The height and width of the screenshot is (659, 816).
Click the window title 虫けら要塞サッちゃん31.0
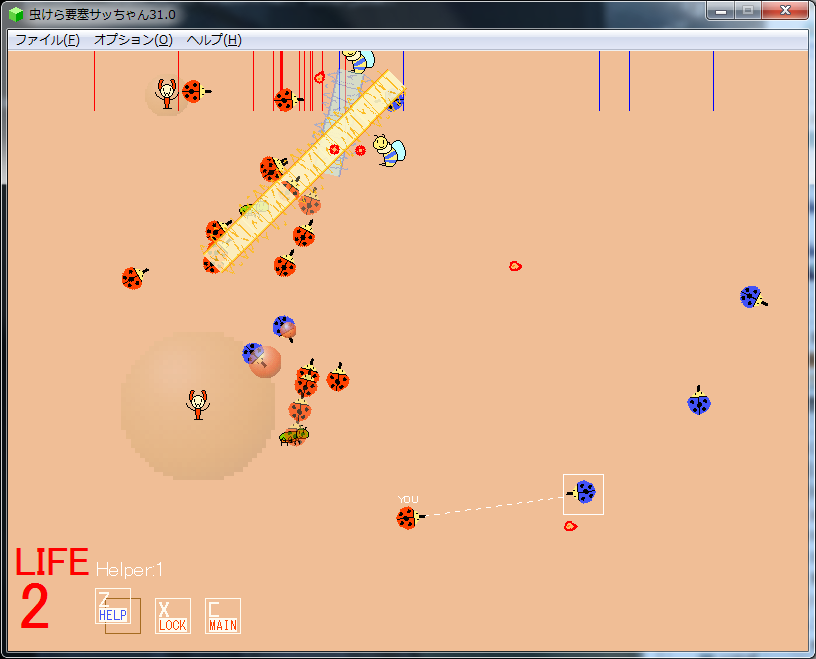(103, 15)
